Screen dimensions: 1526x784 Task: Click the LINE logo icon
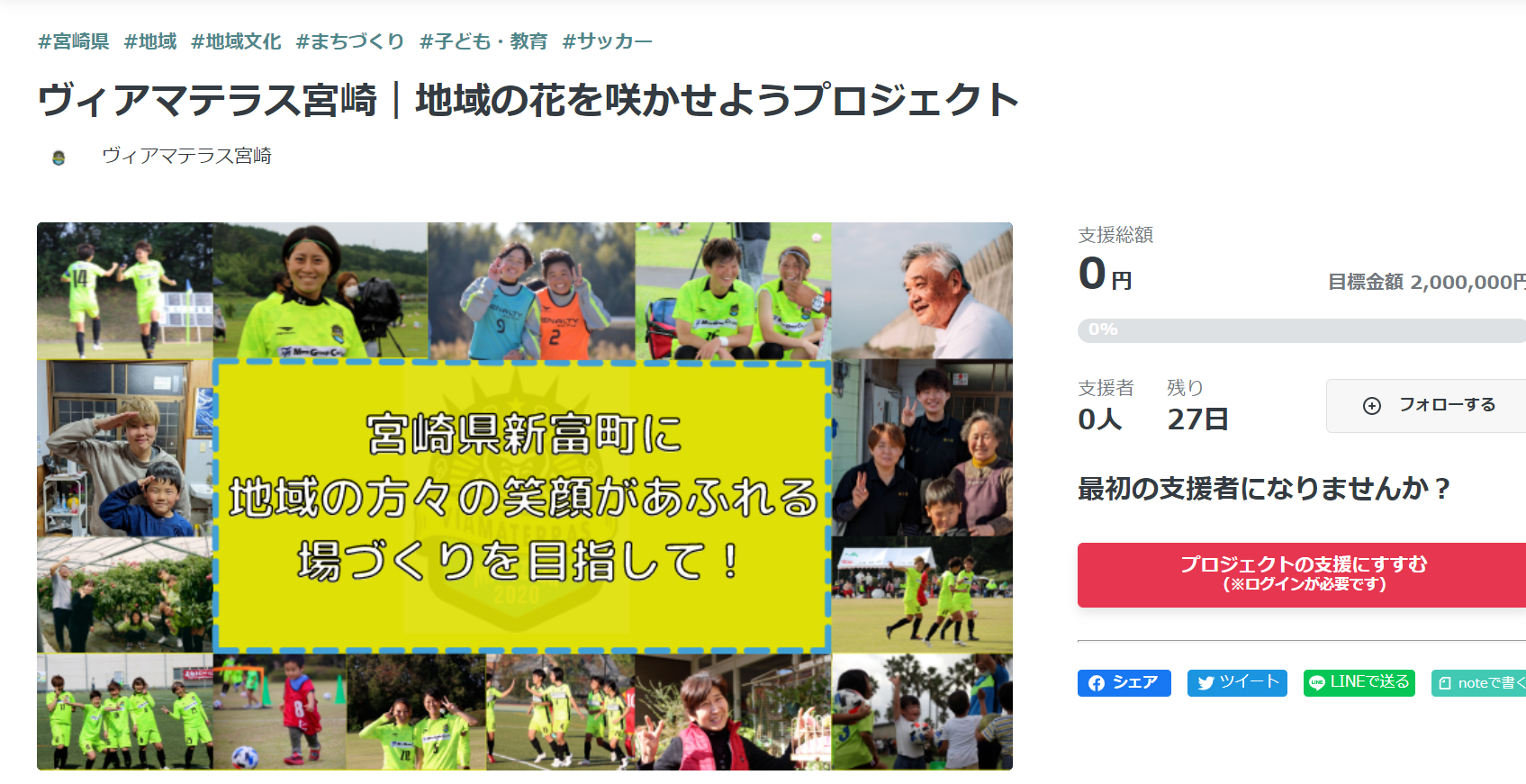[x=1317, y=683]
